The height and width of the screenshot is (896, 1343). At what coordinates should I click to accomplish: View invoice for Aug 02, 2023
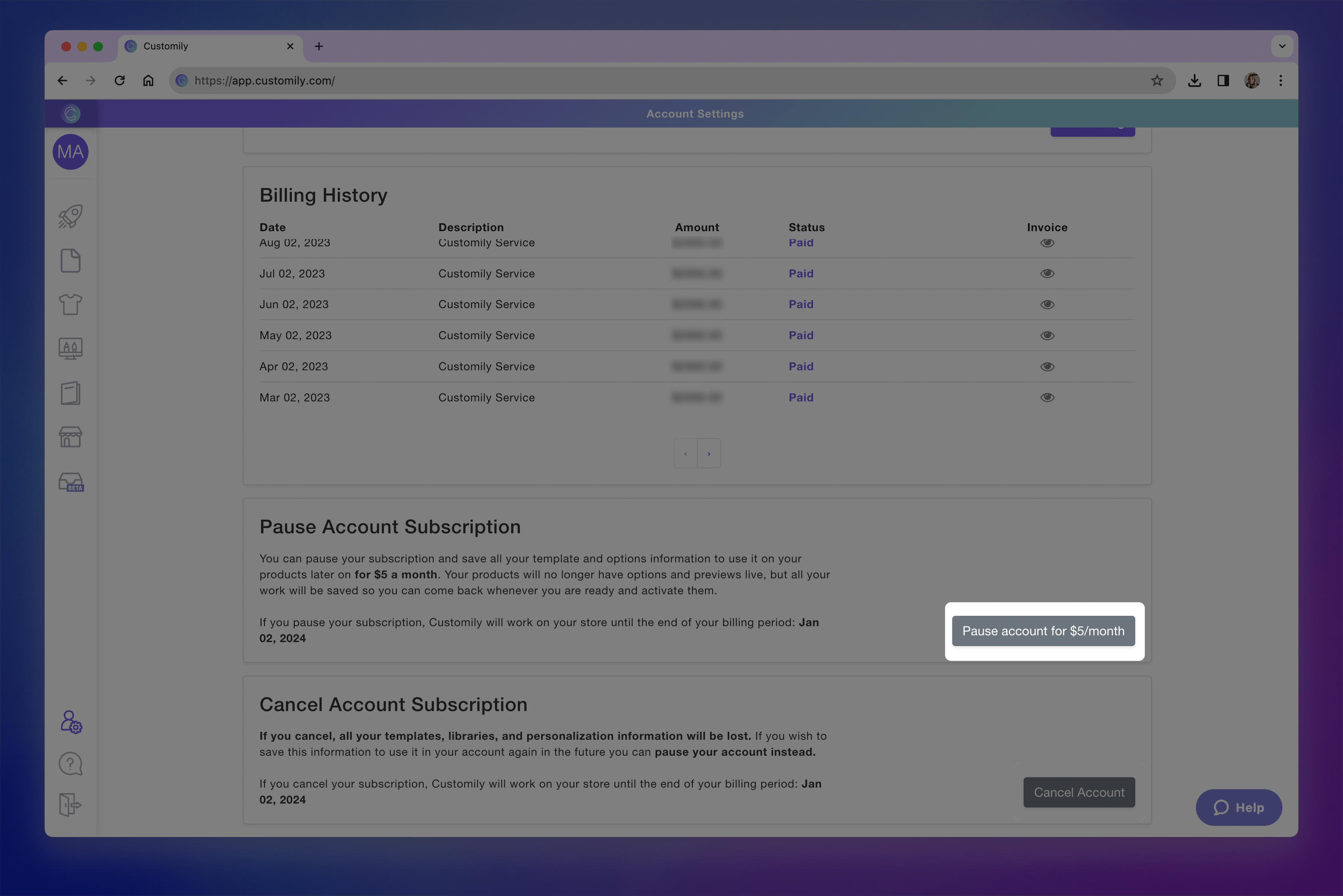pyautogui.click(x=1048, y=243)
